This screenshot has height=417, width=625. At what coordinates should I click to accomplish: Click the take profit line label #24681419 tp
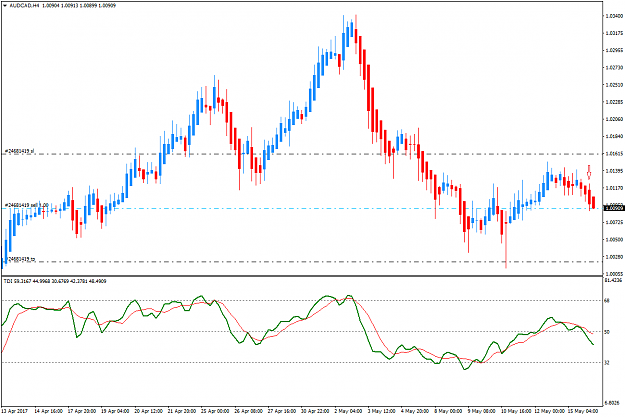22,259
